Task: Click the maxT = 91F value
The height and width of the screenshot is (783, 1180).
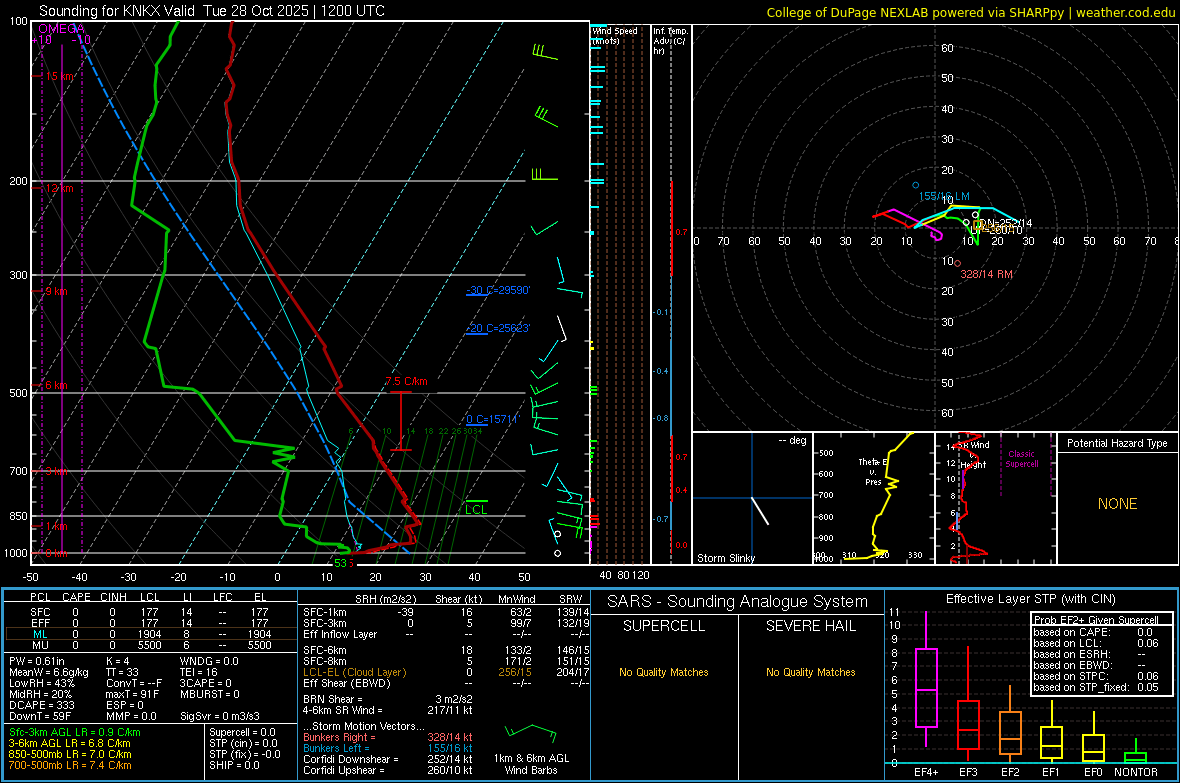Action: 132,694
